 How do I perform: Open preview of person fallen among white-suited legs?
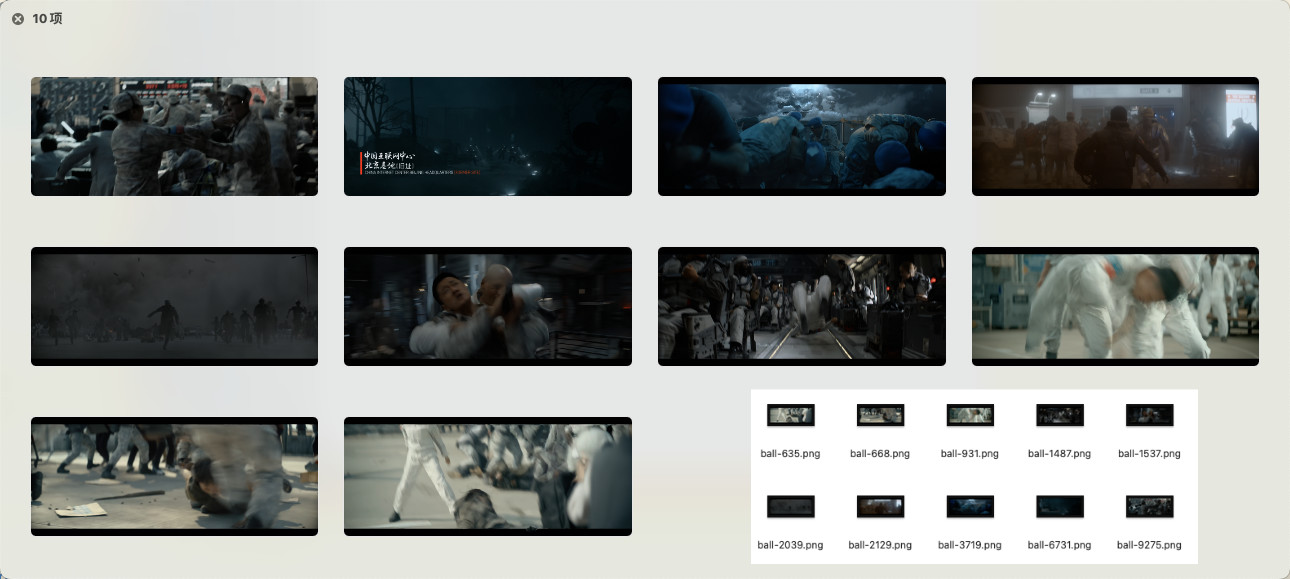point(488,476)
